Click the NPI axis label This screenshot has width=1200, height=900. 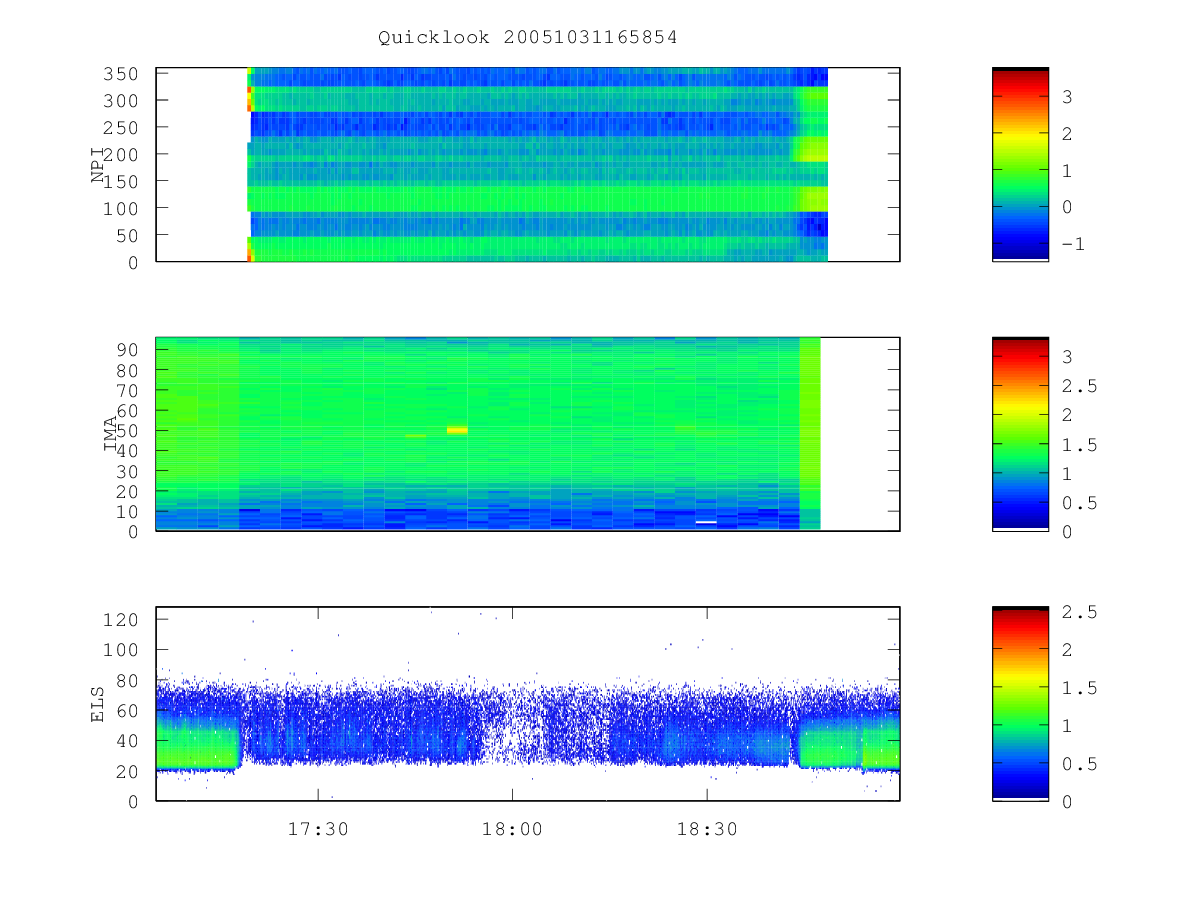pos(98,165)
